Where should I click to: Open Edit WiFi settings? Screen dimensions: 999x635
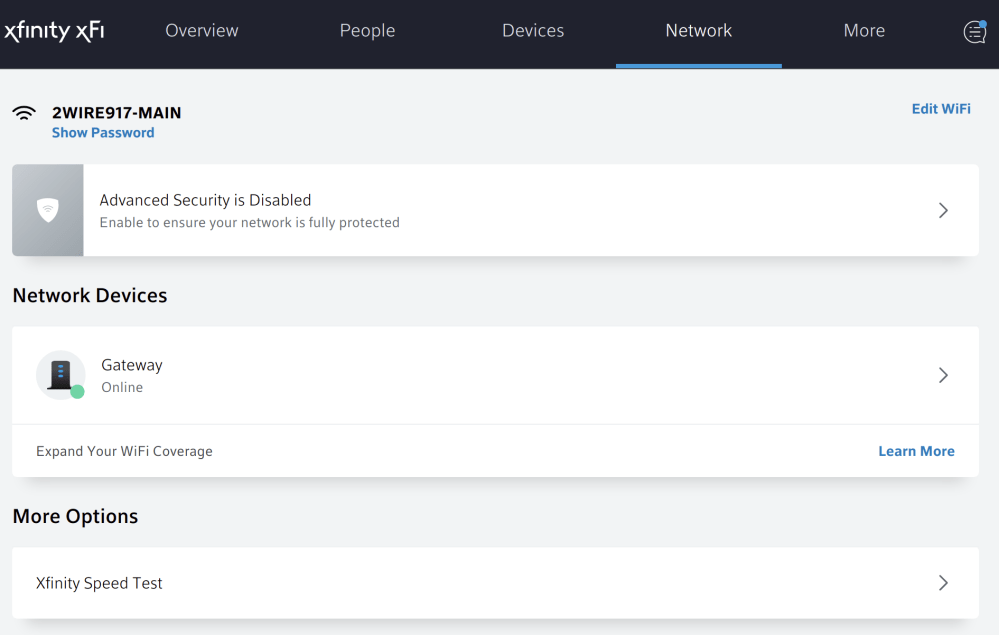click(940, 108)
